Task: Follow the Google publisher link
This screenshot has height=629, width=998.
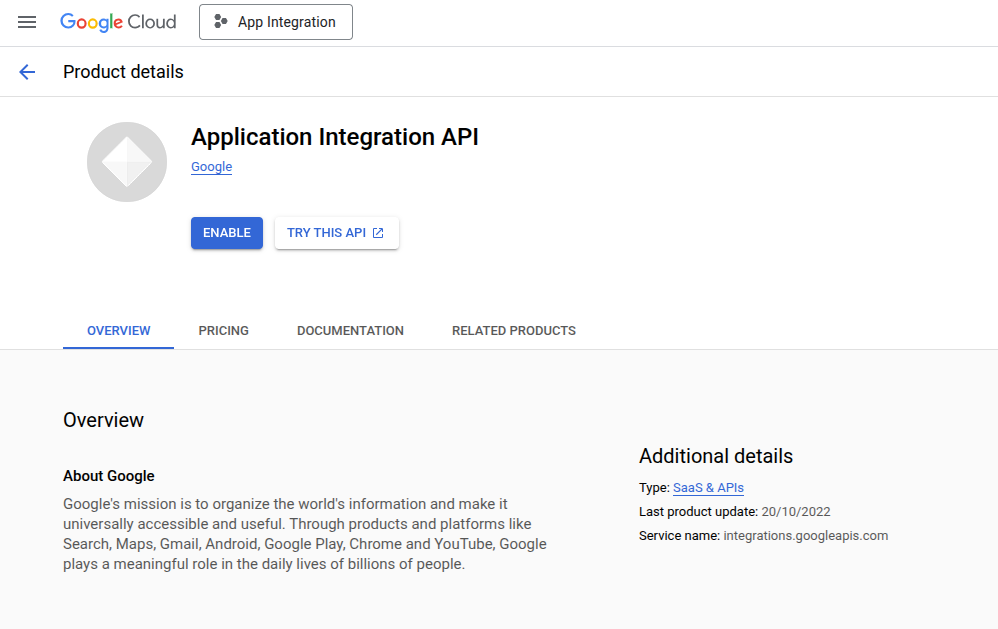Action: pos(211,167)
